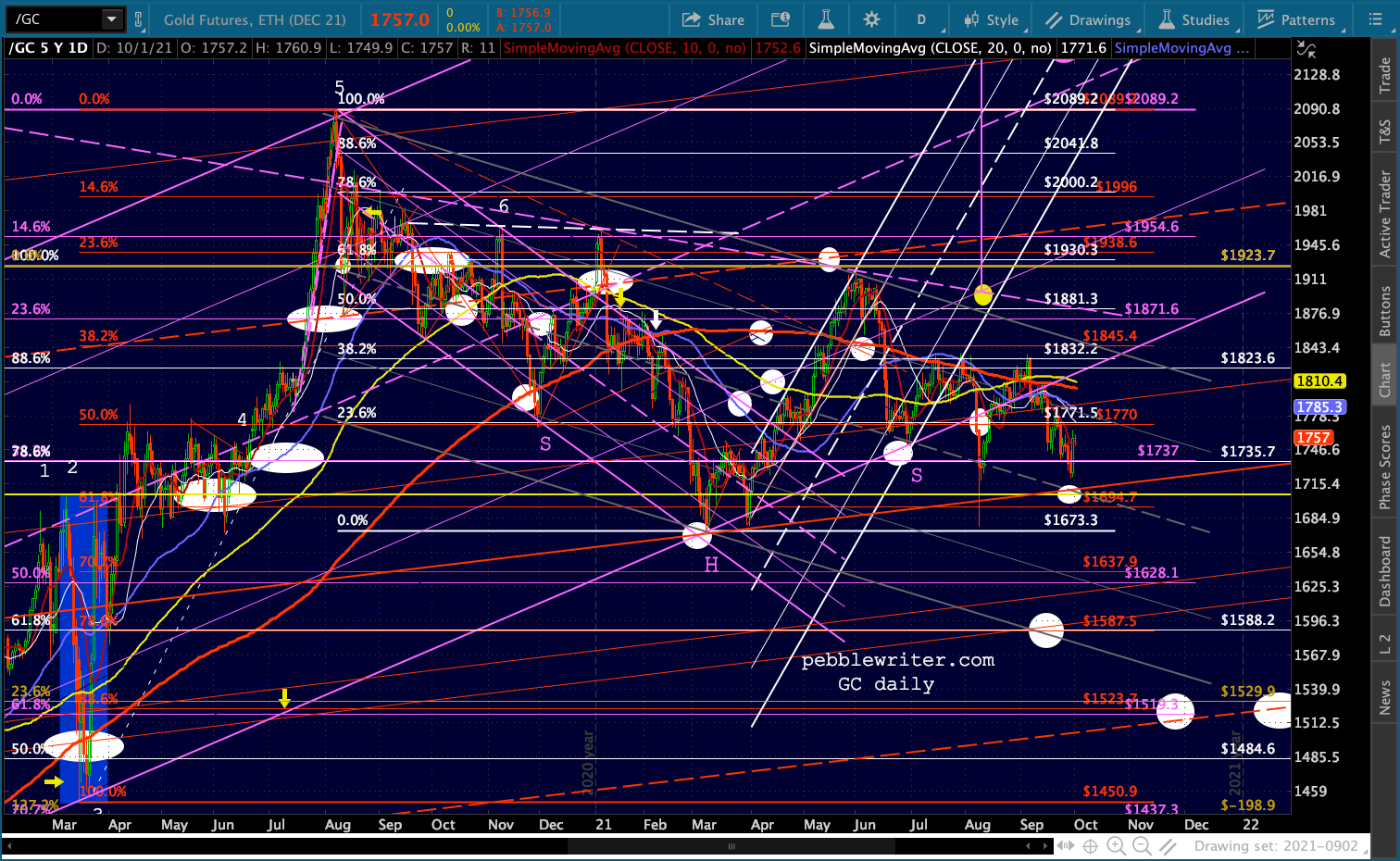Click the $1923.7 gold price level label

pos(1247,256)
